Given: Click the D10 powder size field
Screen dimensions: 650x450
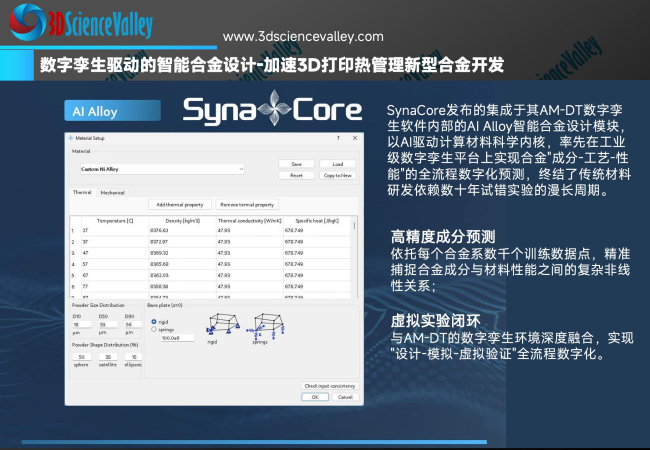Looking at the screenshot, I should (82, 325).
